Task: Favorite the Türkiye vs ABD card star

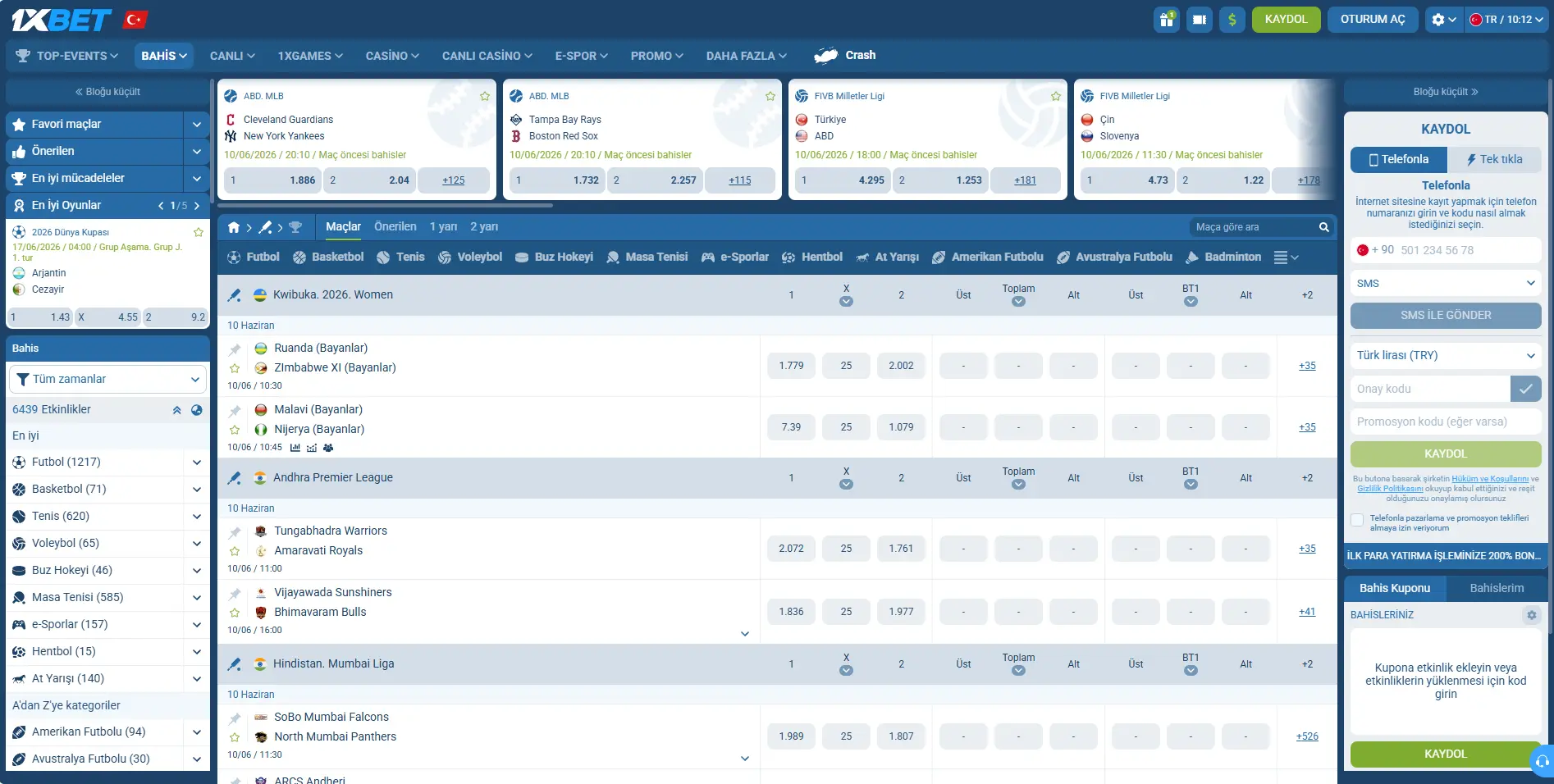Action: (1056, 96)
